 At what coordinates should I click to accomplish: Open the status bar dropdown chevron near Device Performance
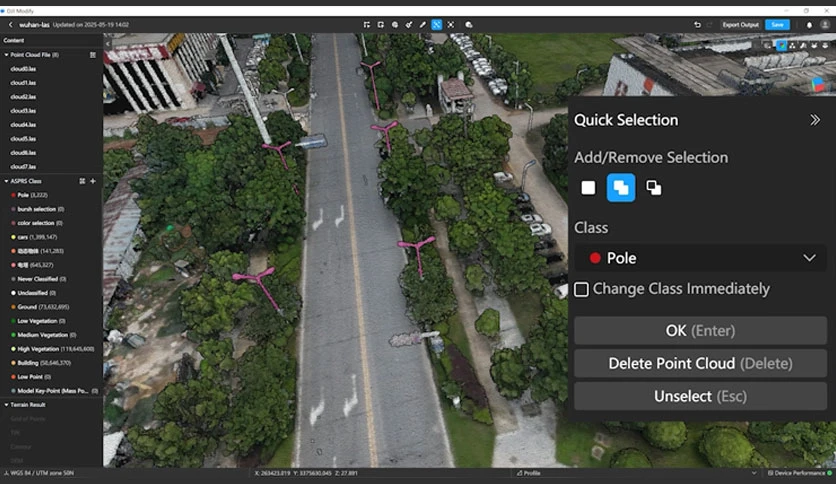pyautogui.click(x=754, y=473)
